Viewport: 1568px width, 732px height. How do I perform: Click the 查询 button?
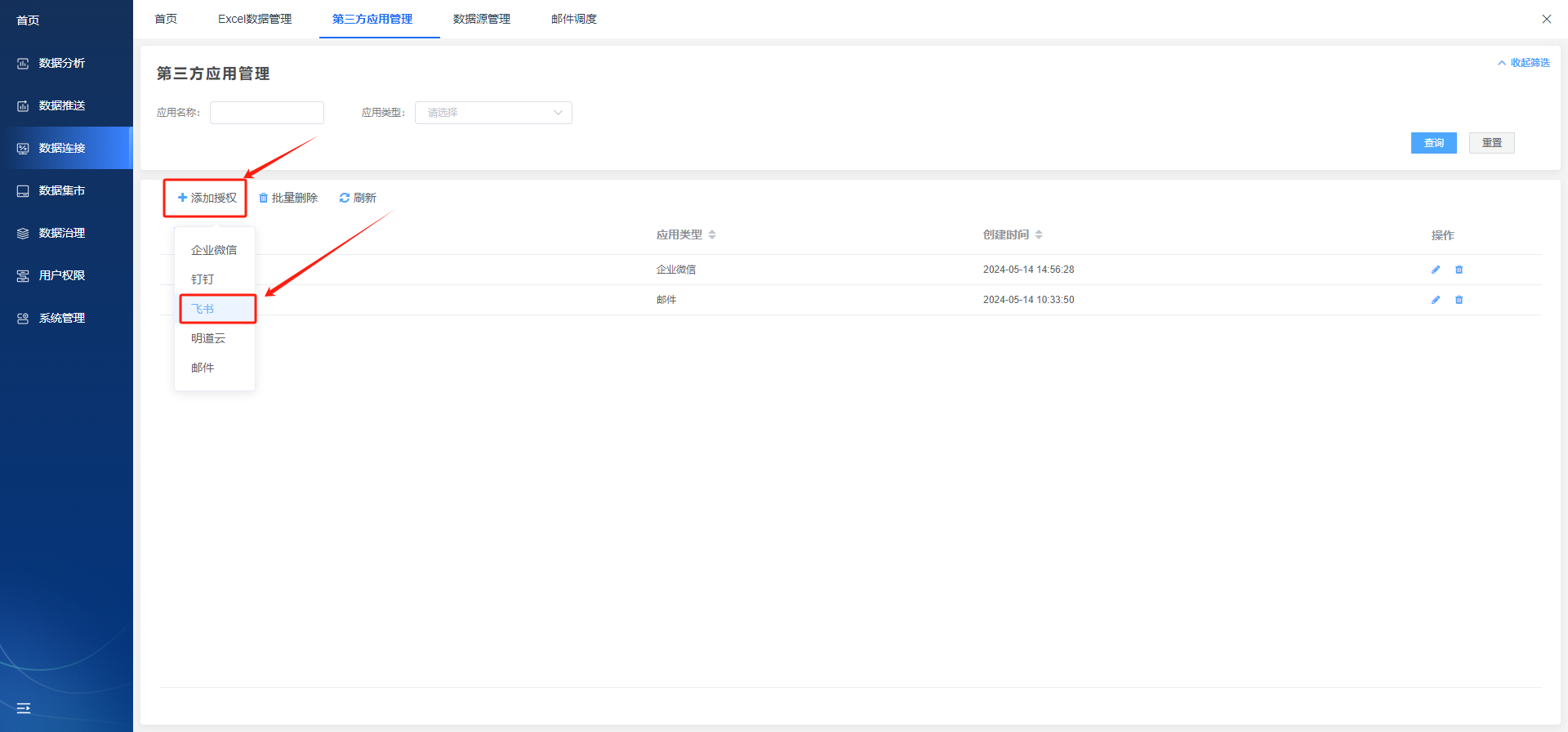(x=1434, y=143)
